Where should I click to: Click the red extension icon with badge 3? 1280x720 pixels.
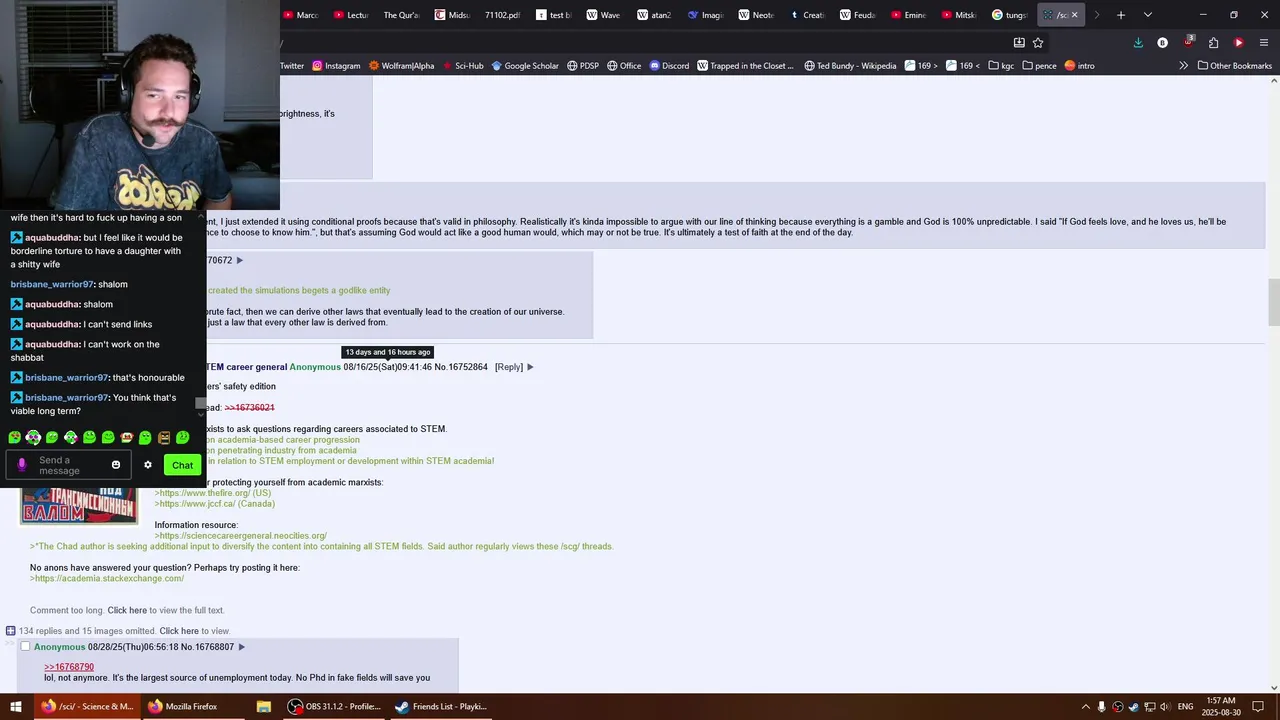(x=1188, y=42)
